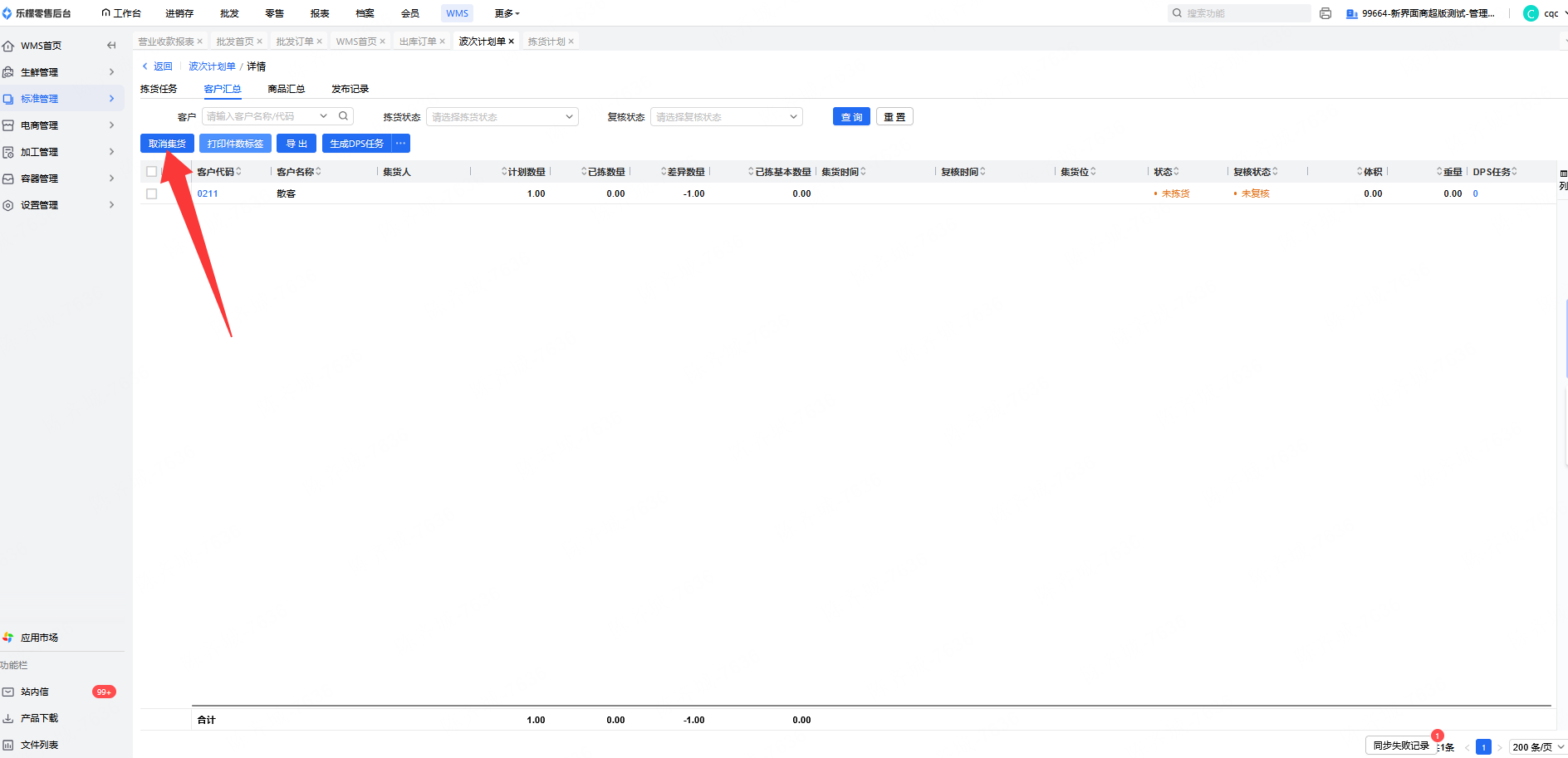Focus the 搜索功能 search input
The height and width of the screenshot is (758, 1568).
click(1238, 13)
